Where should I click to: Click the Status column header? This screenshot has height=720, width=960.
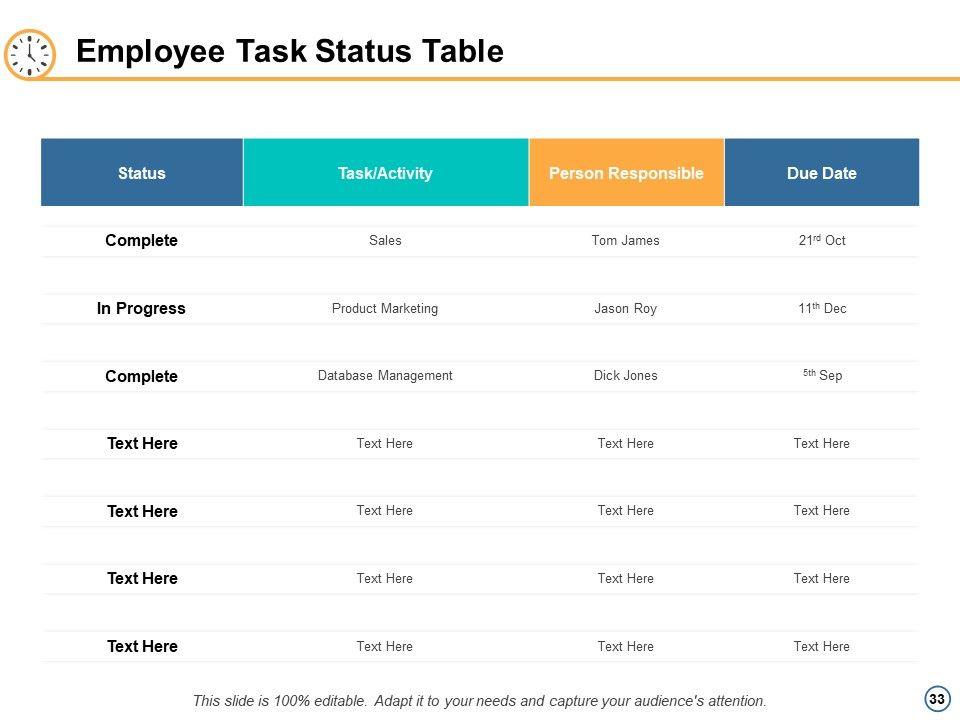tap(141, 173)
